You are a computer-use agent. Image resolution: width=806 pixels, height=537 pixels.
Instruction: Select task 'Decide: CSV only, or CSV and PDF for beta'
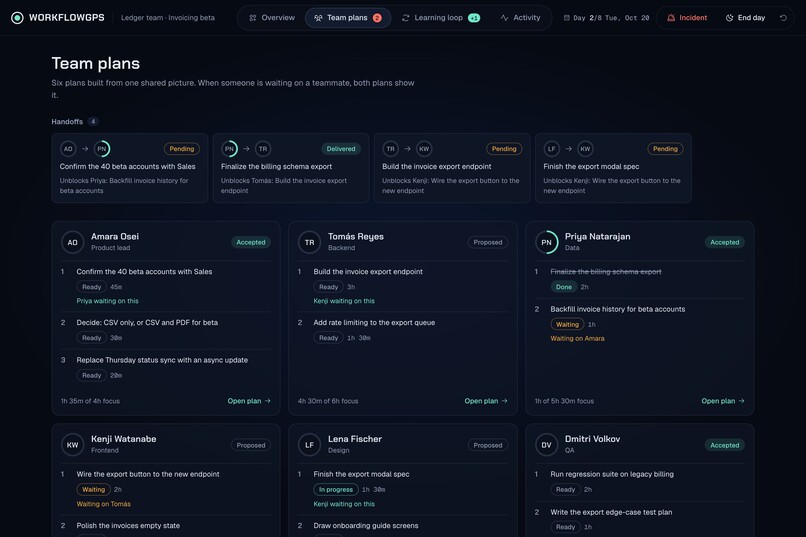(x=147, y=323)
